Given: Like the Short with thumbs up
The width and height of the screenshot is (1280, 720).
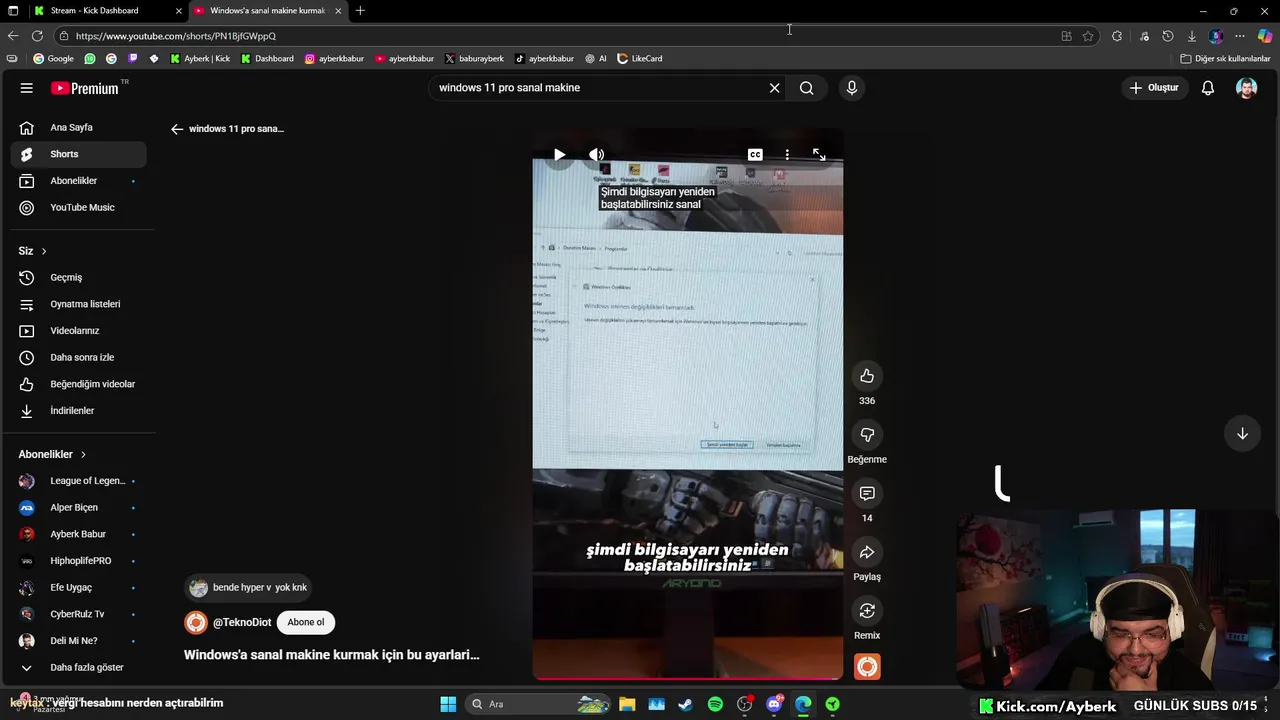Looking at the screenshot, I should point(867,376).
